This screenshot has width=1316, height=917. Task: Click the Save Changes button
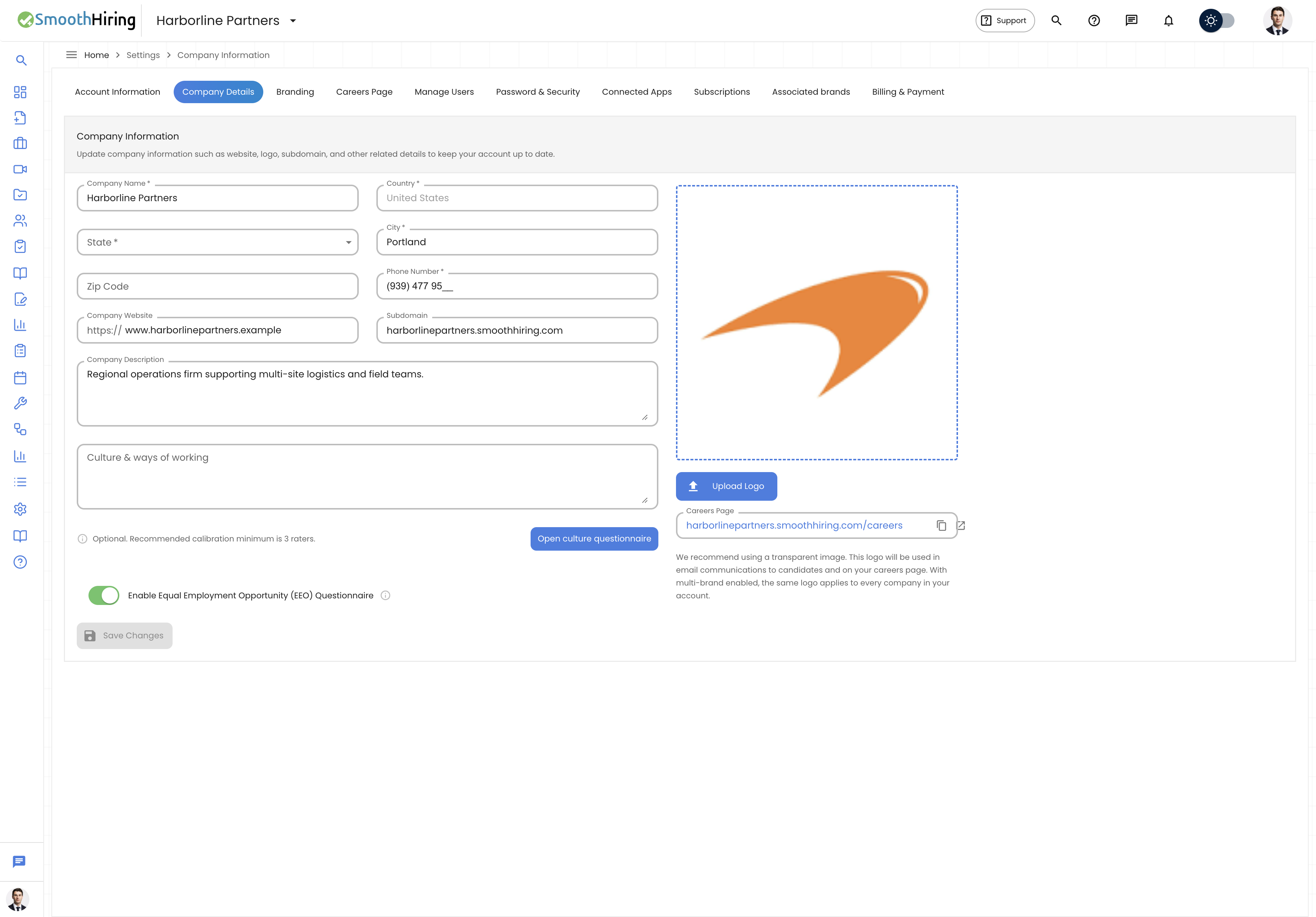124,635
